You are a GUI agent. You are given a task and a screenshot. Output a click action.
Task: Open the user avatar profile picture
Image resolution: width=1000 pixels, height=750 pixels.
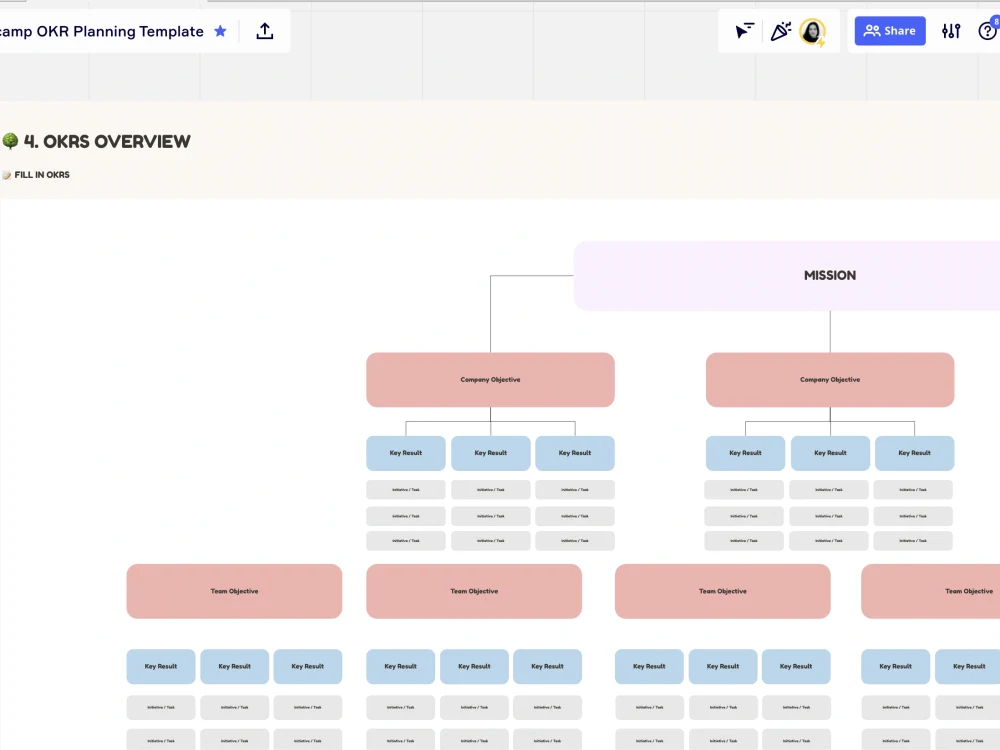click(x=812, y=31)
